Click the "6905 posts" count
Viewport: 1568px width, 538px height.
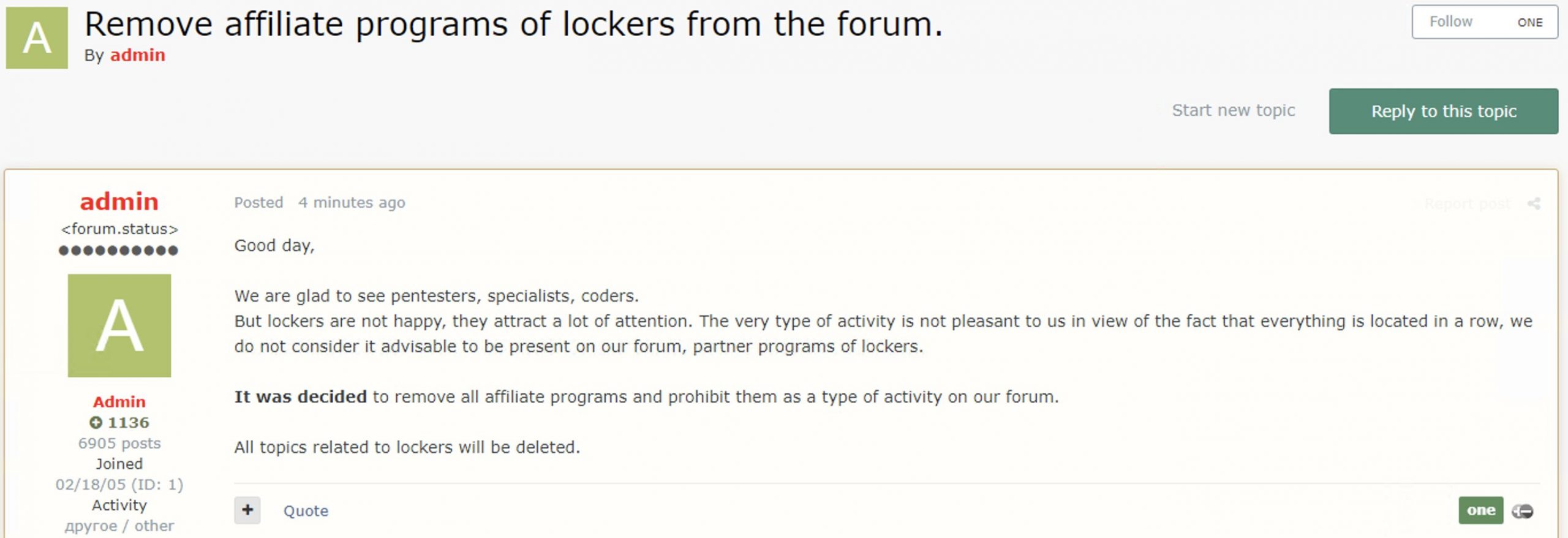point(119,443)
